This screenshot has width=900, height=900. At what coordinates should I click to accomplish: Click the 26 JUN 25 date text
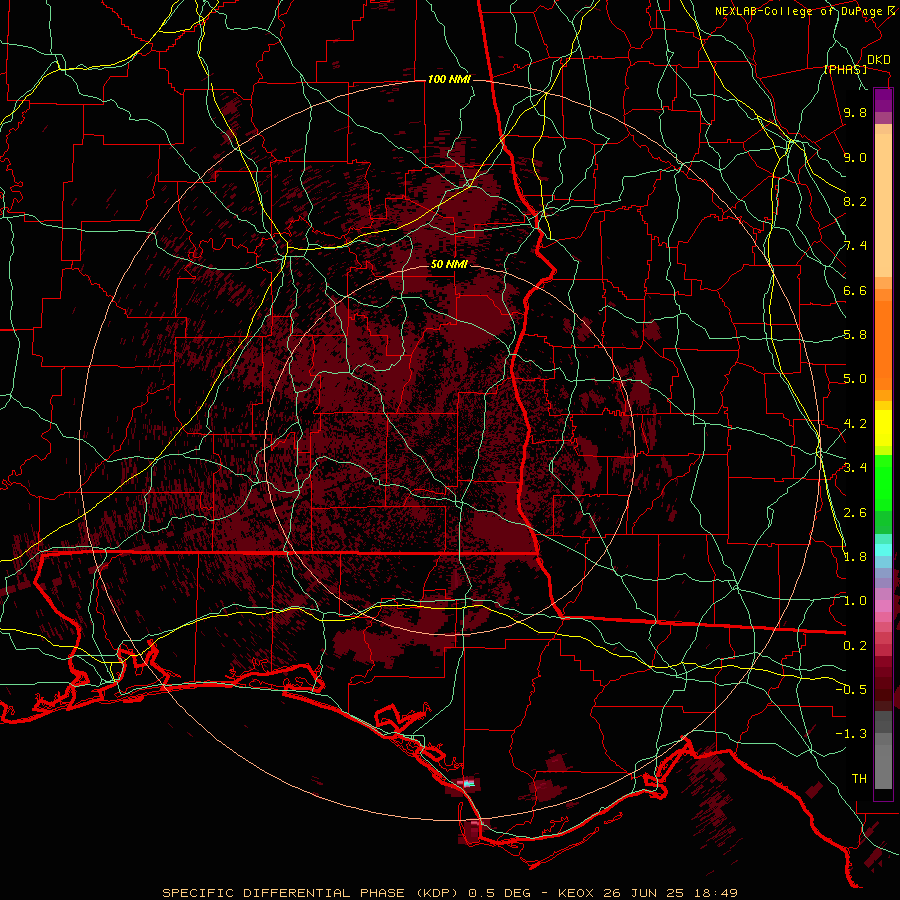643,893
